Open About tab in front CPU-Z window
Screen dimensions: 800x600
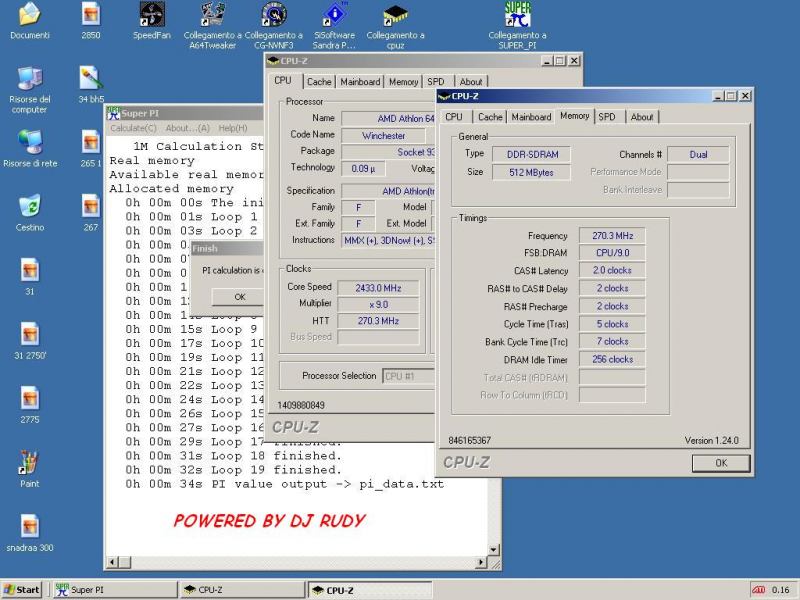(x=642, y=117)
